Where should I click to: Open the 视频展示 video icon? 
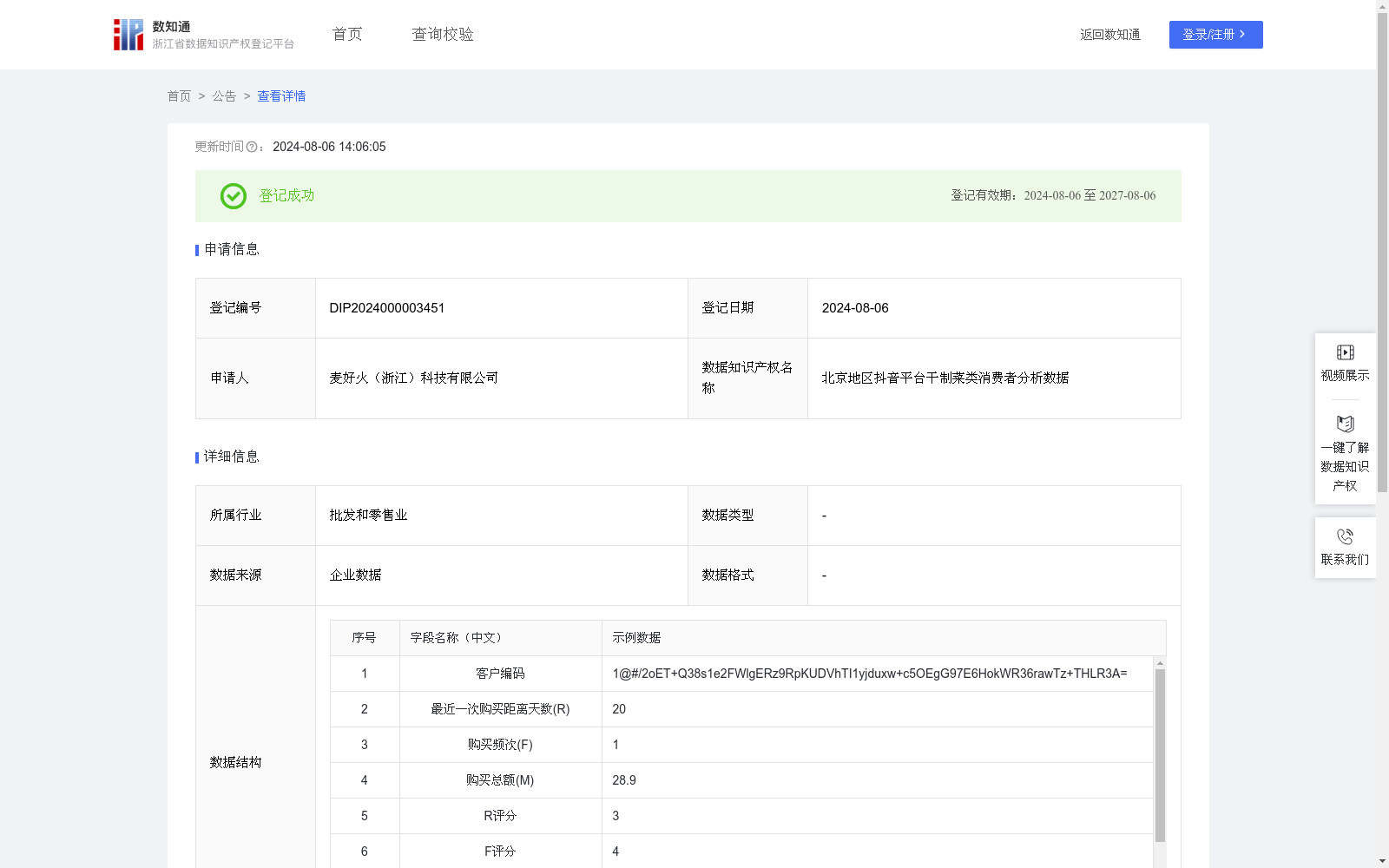1345,352
